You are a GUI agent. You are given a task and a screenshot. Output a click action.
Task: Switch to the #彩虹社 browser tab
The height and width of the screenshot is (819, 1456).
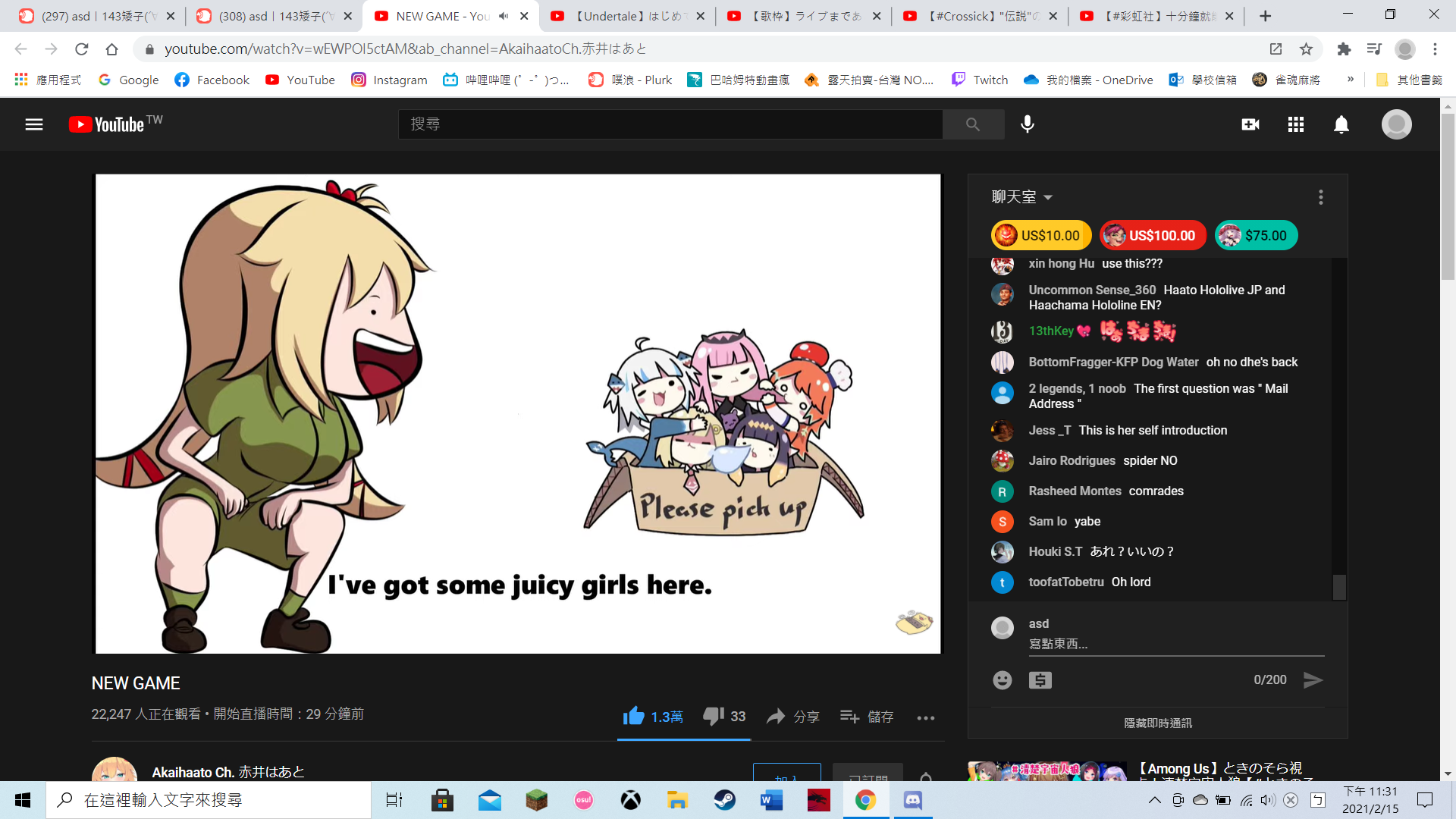1156,16
